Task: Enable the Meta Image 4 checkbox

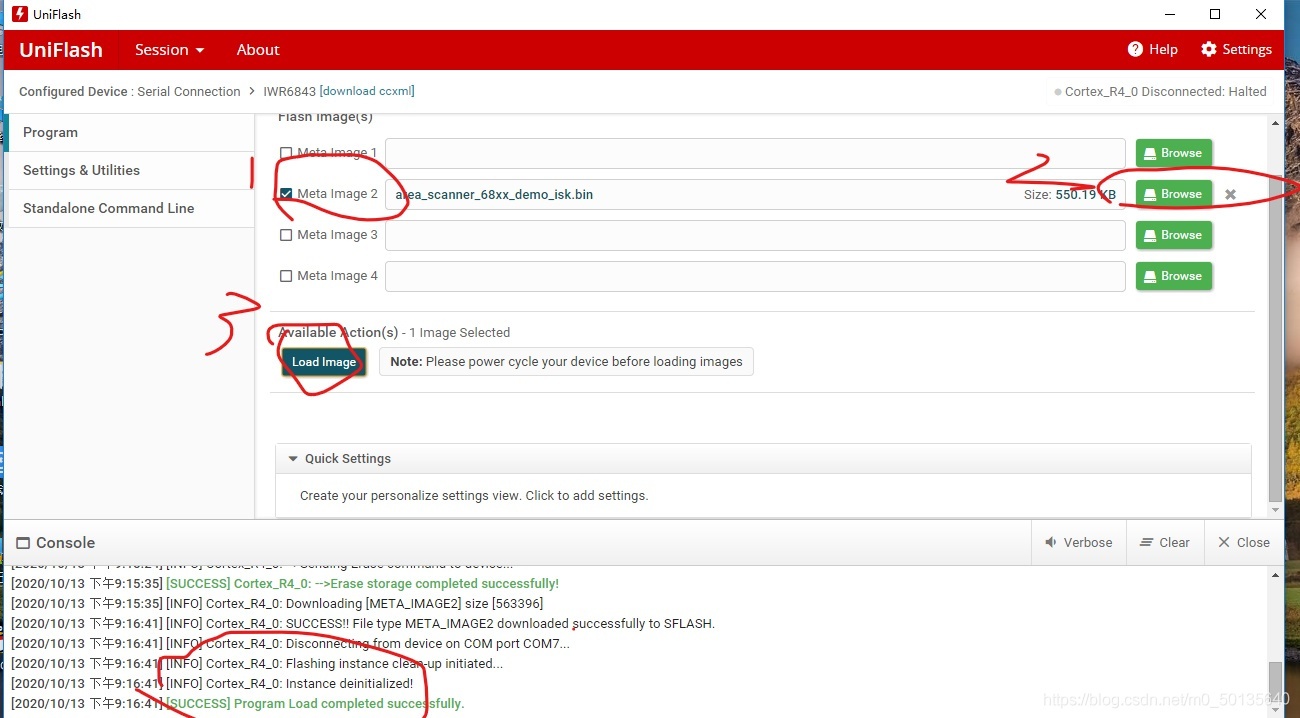Action: (x=286, y=276)
